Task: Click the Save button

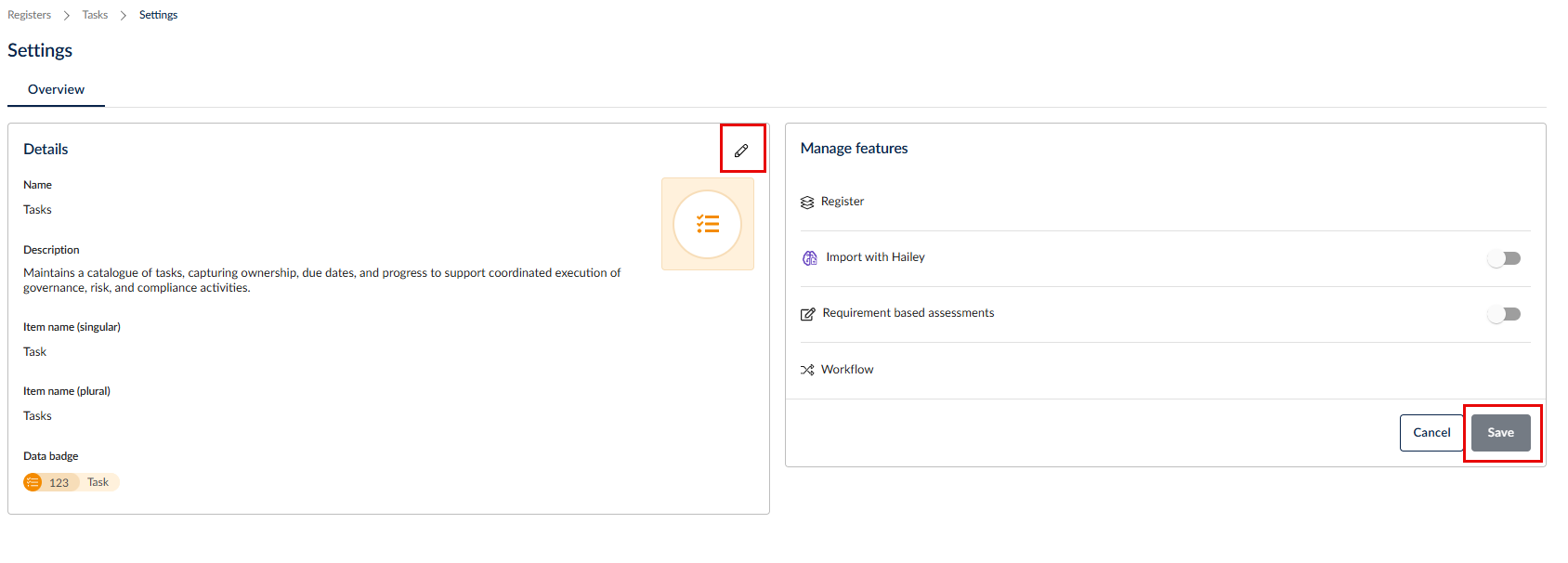Action: [1501, 433]
